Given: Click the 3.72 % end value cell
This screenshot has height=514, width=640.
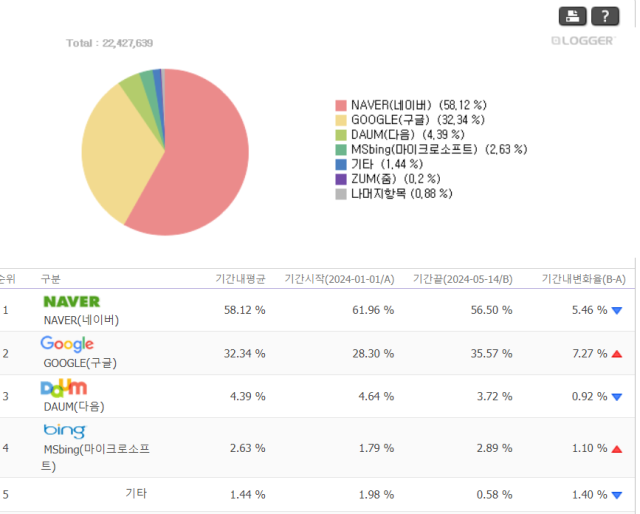Looking at the screenshot, I should click(x=495, y=396).
